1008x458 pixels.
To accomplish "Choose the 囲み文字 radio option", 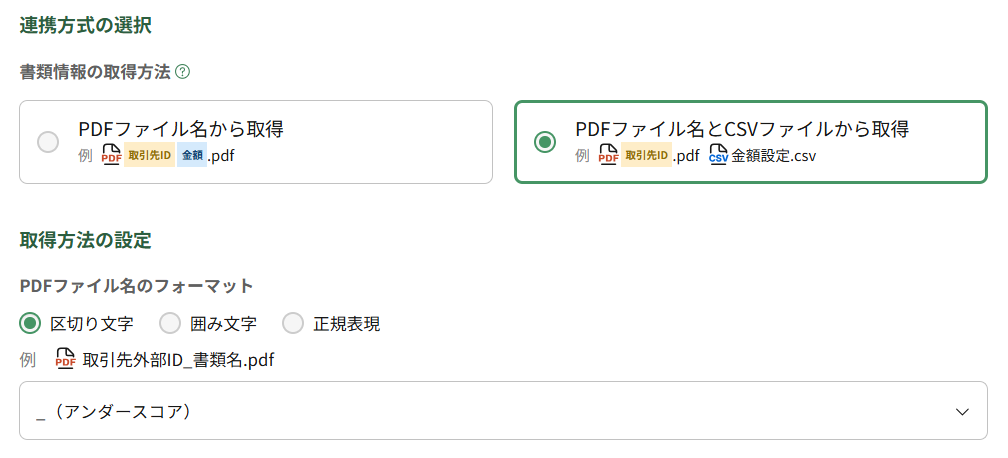I will [x=170, y=323].
